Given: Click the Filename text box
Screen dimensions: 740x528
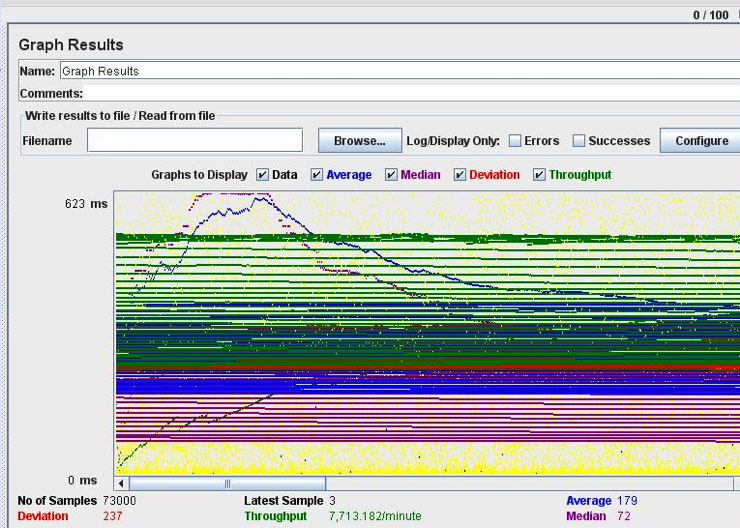Looking at the screenshot, I should [194, 141].
